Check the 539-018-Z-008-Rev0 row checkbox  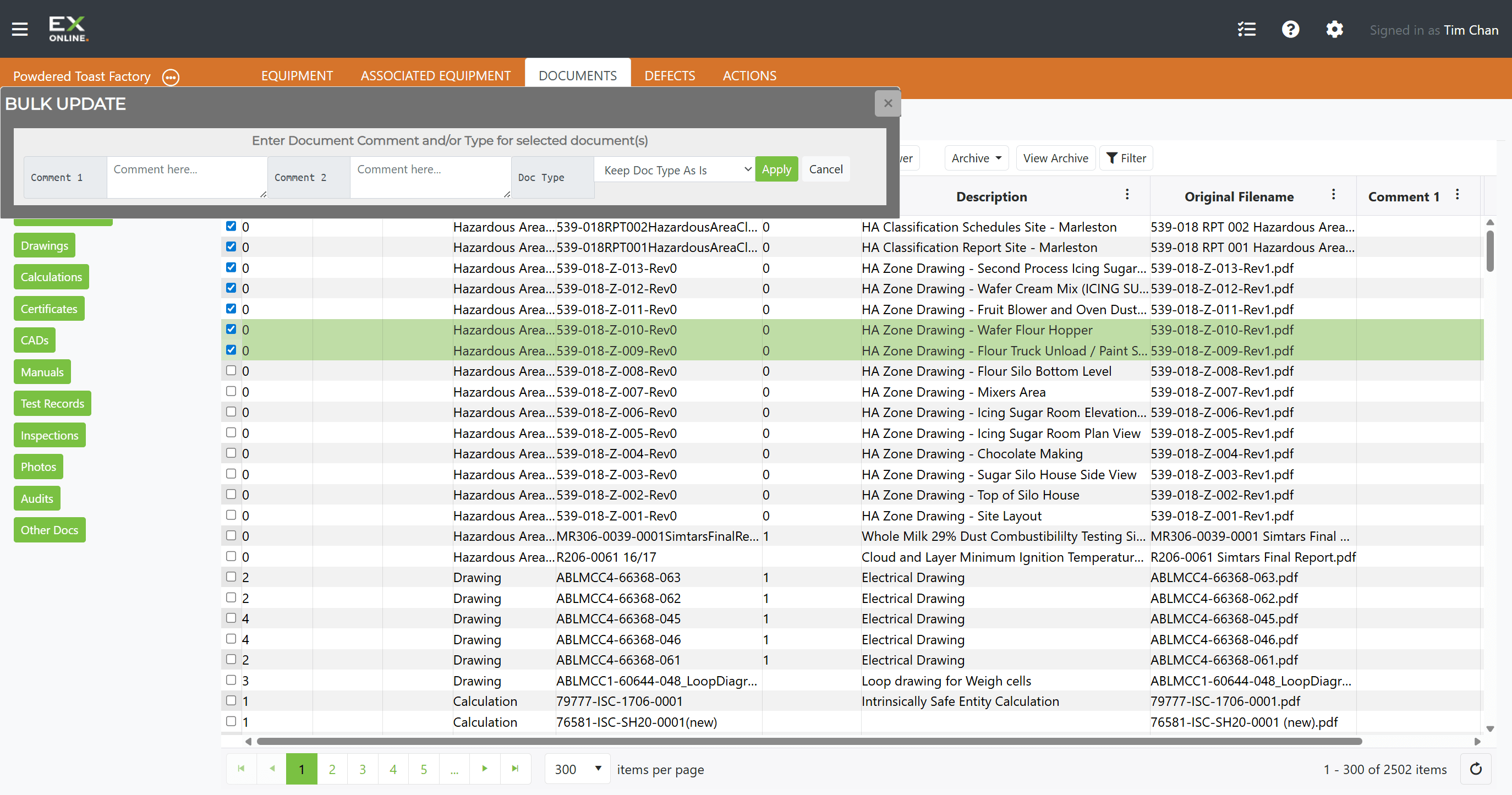(x=231, y=371)
